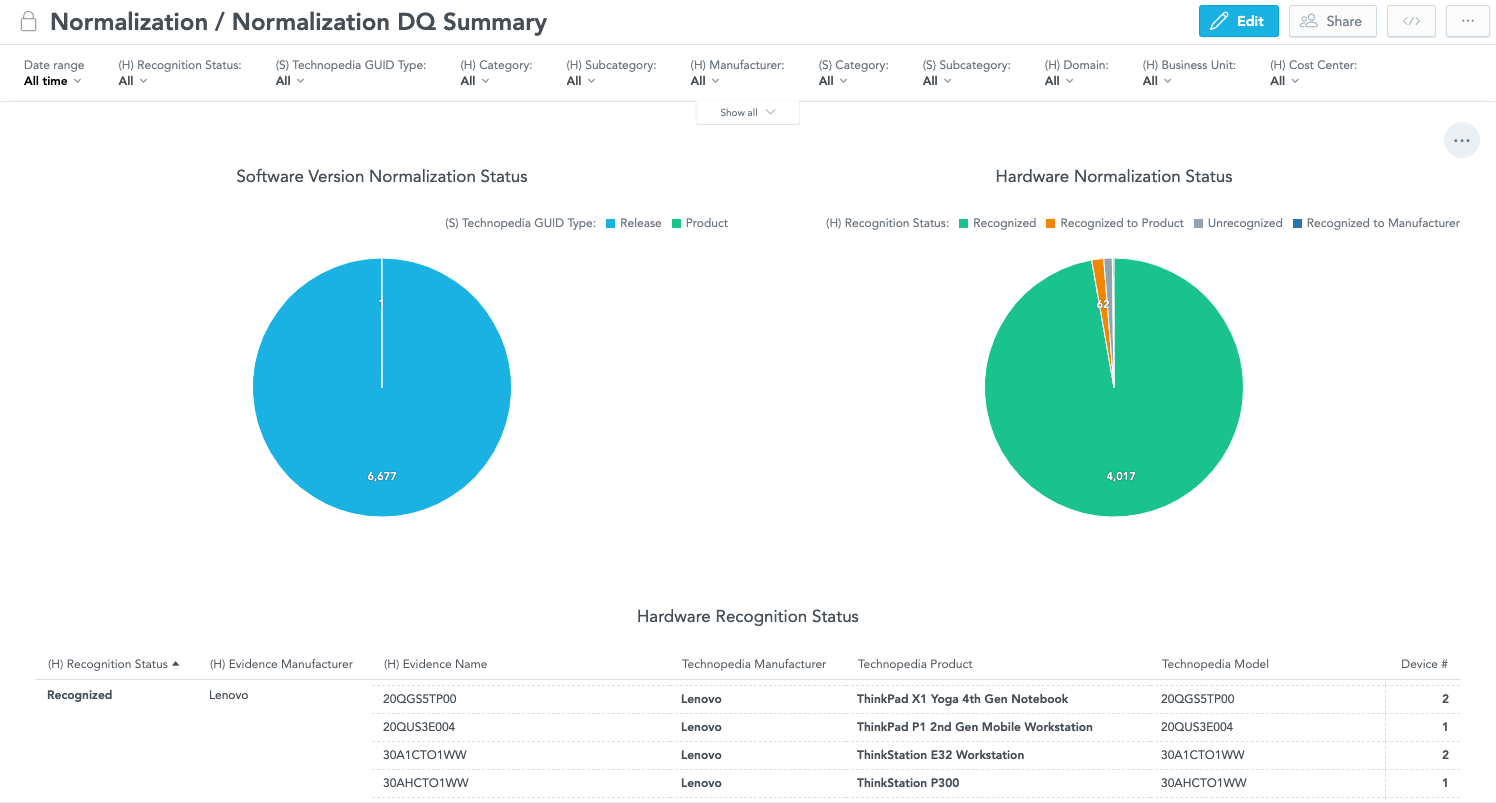Toggle Unrecognized legend item in hardware chart
Image resolution: width=1496 pixels, height=803 pixels.
tap(1237, 223)
